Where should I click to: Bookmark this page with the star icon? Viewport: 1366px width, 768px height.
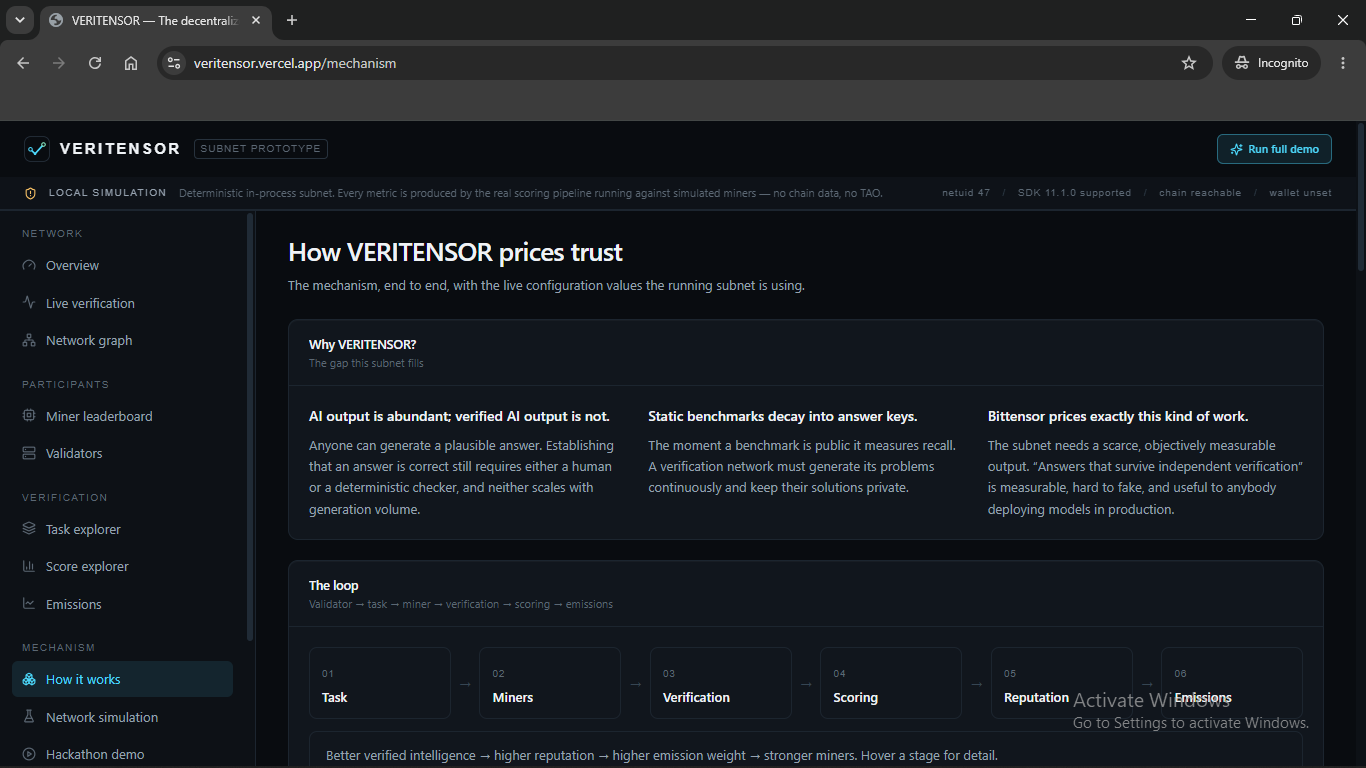pos(1189,63)
